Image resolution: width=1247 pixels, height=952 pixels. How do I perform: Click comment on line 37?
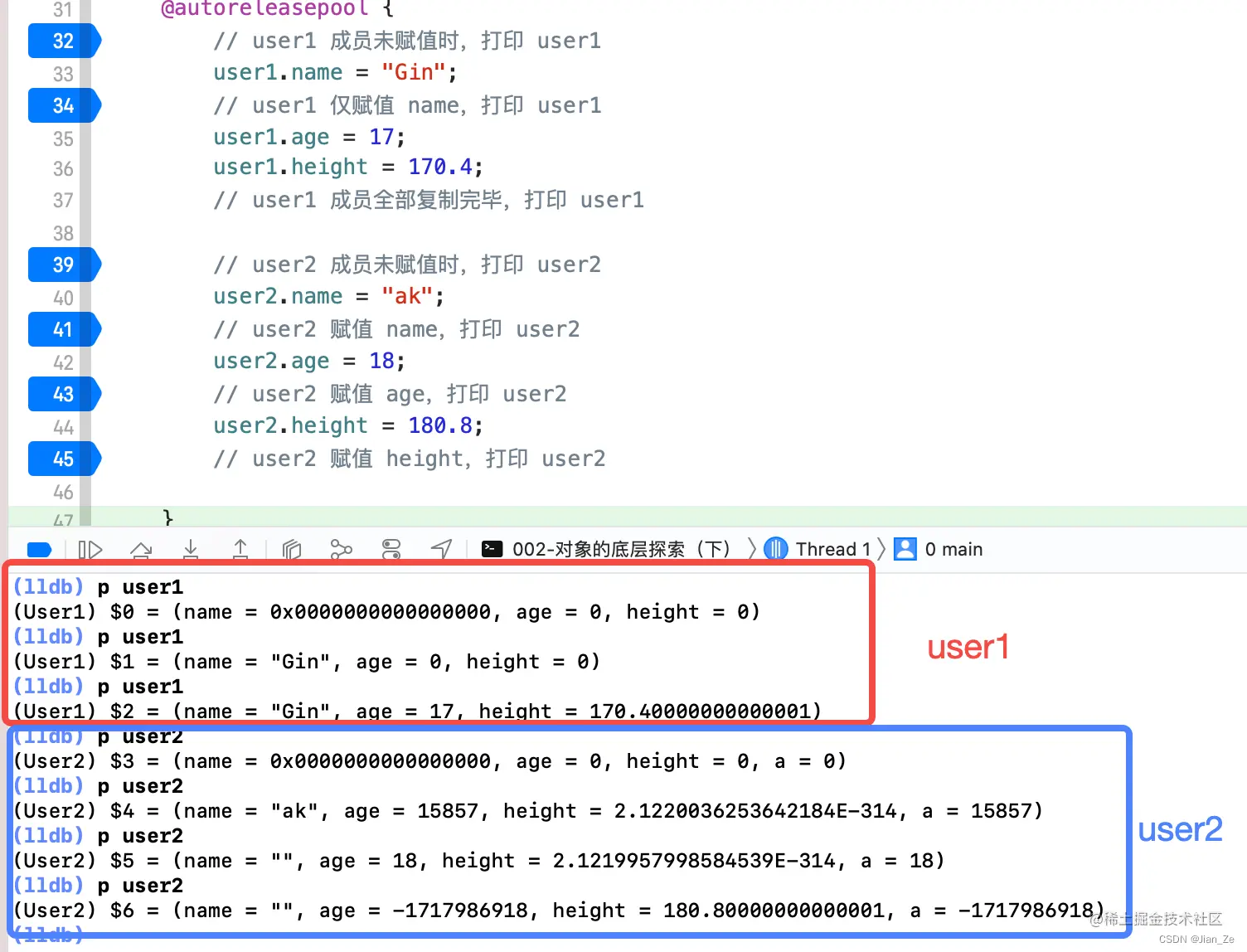coord(429,200)
